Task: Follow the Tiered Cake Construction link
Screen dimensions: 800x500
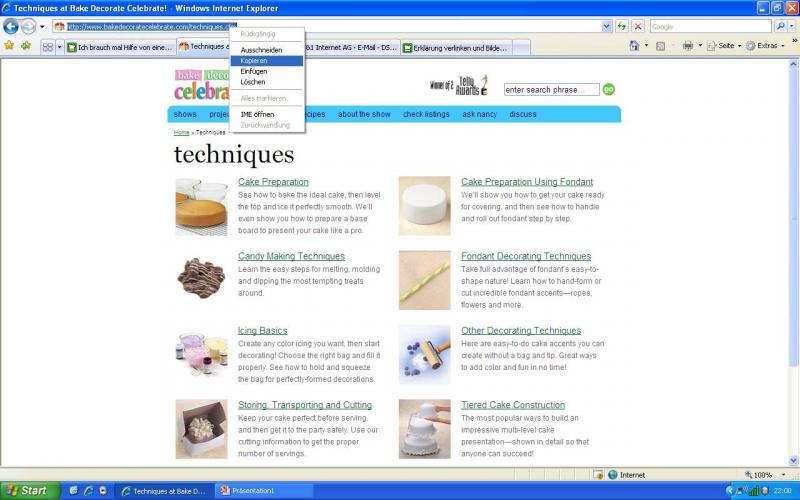Action: (513, 405)
